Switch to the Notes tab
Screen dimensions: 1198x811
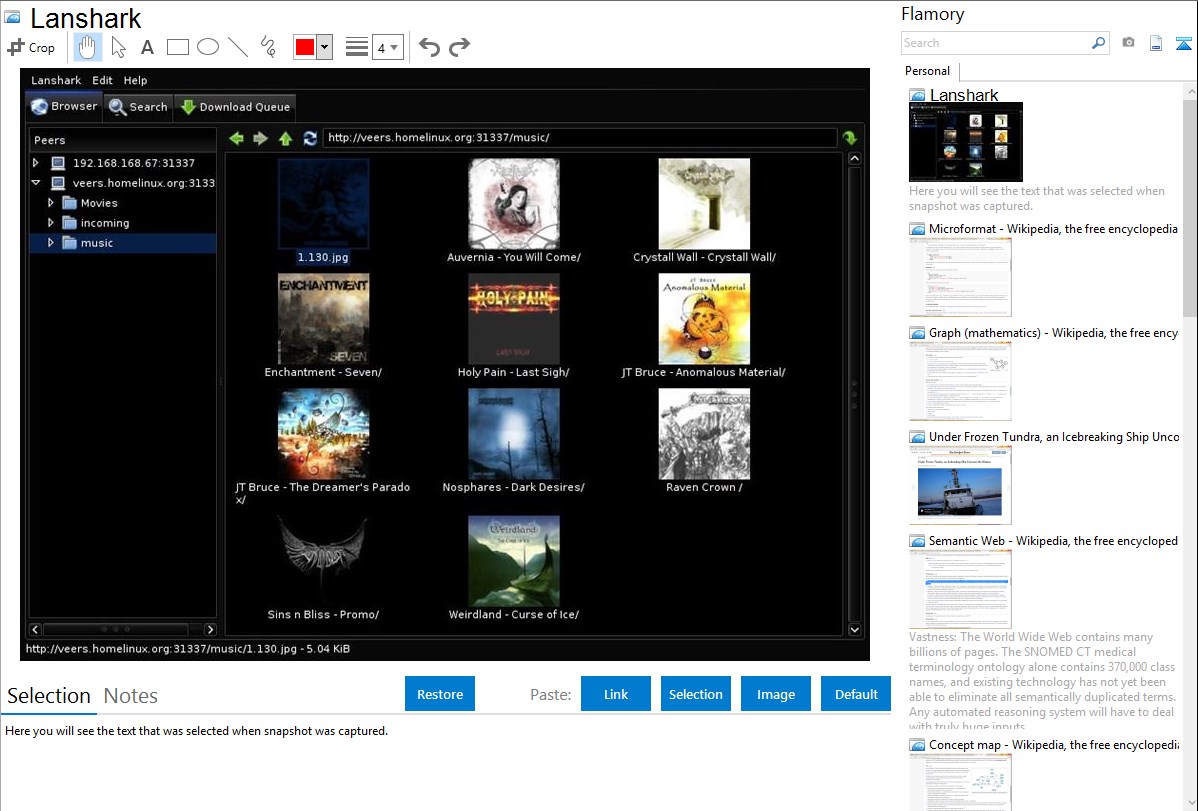click(131, 696)
